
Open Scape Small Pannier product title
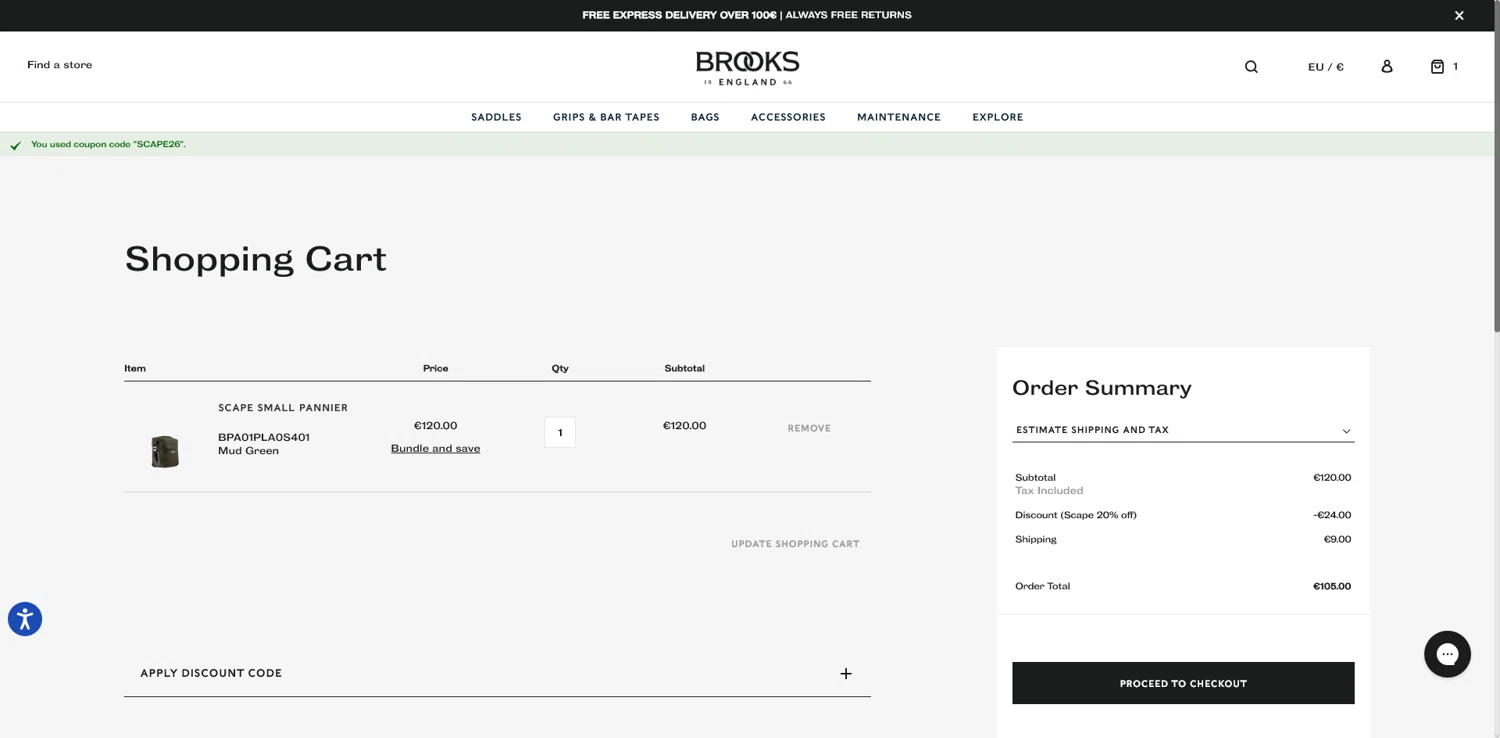click(x=283, y=408)
